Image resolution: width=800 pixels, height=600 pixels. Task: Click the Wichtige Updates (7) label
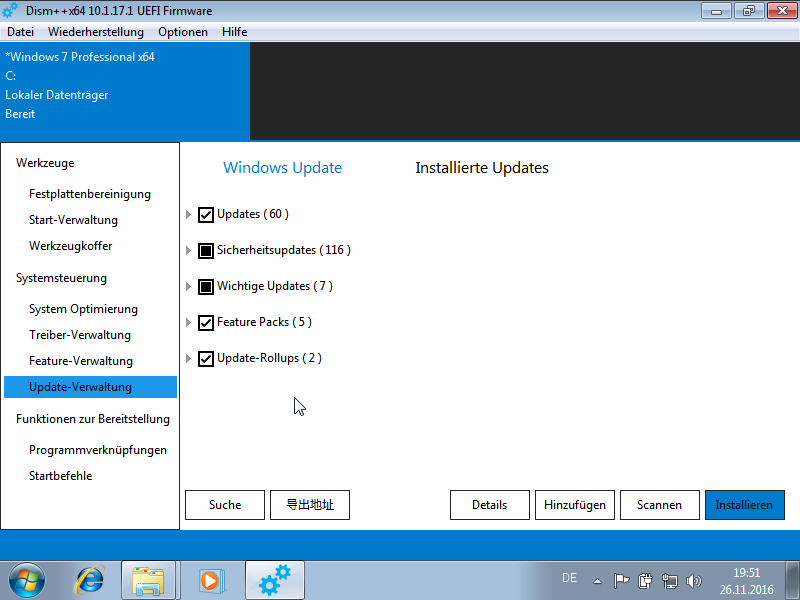pyautogui.click(x=274, y=286)
